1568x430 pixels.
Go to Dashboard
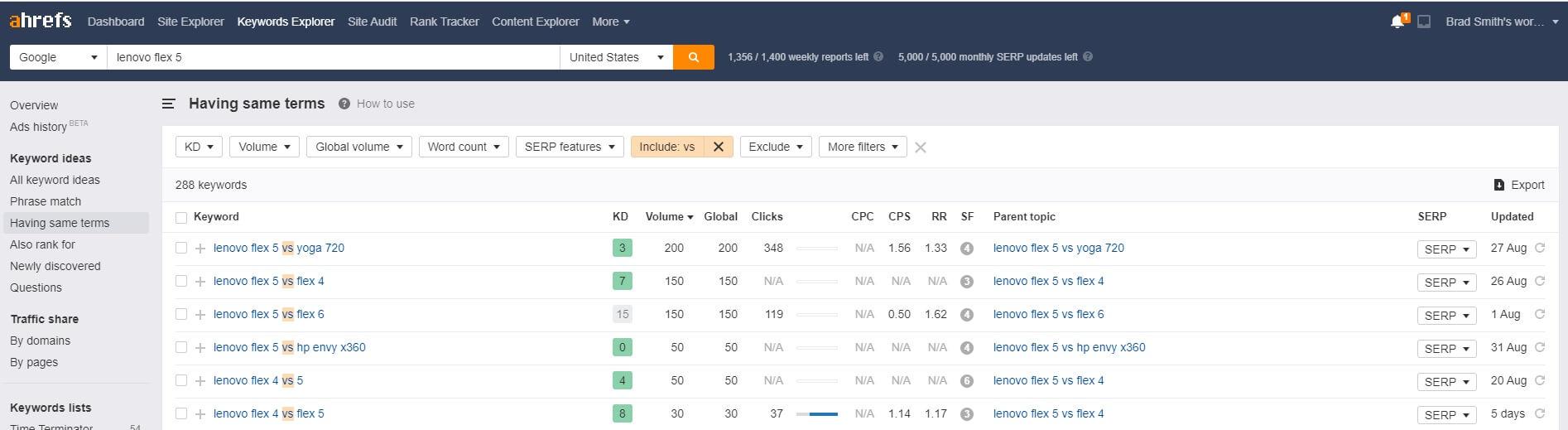(116, 22)
